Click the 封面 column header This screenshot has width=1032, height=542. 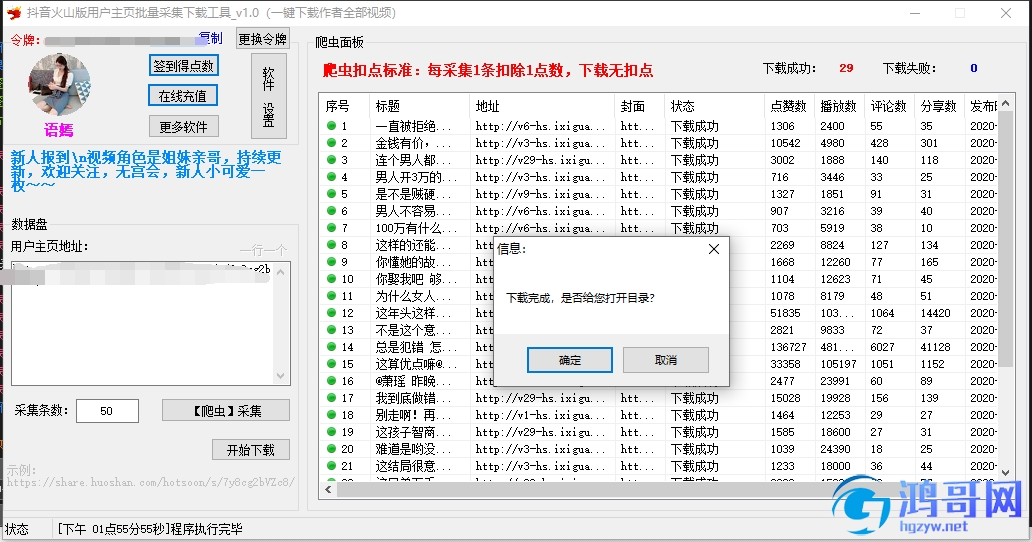point(640,106)
